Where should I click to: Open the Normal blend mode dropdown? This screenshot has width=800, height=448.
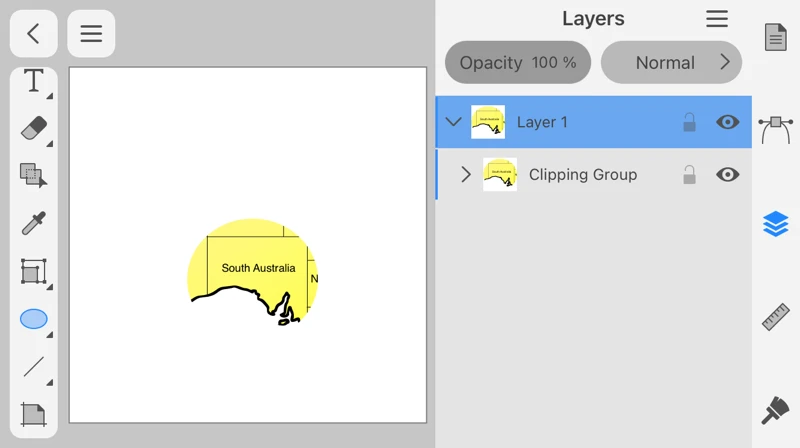(671, 63)
